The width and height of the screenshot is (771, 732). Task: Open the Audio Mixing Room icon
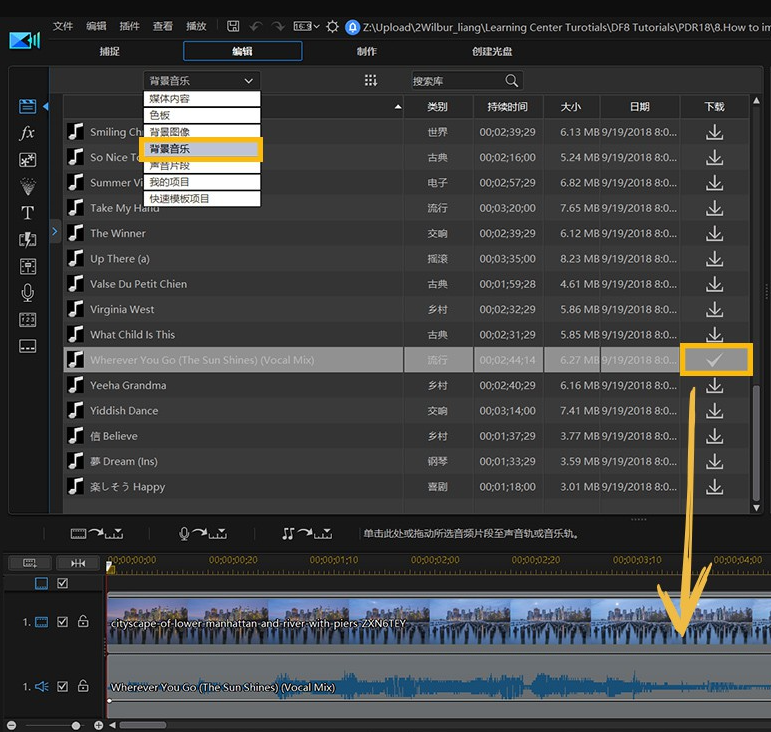coord(28,266)
